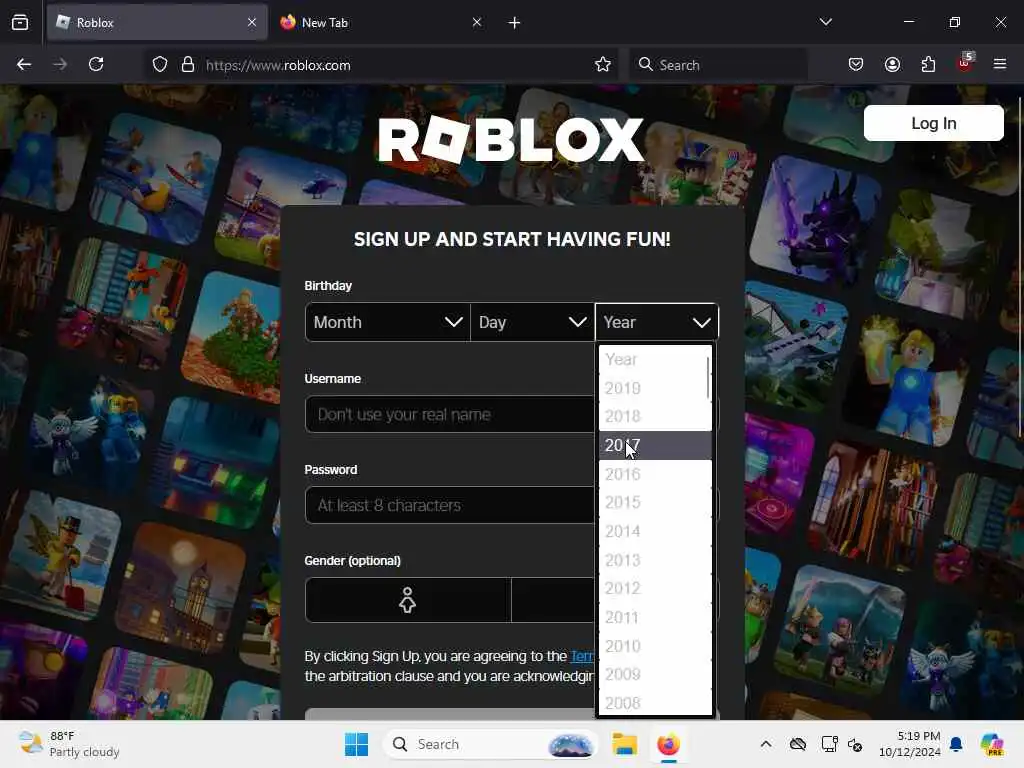This screenshot has height=768, width=1024.
Task: Open the cloud sync tray icon
Action: 797,744
